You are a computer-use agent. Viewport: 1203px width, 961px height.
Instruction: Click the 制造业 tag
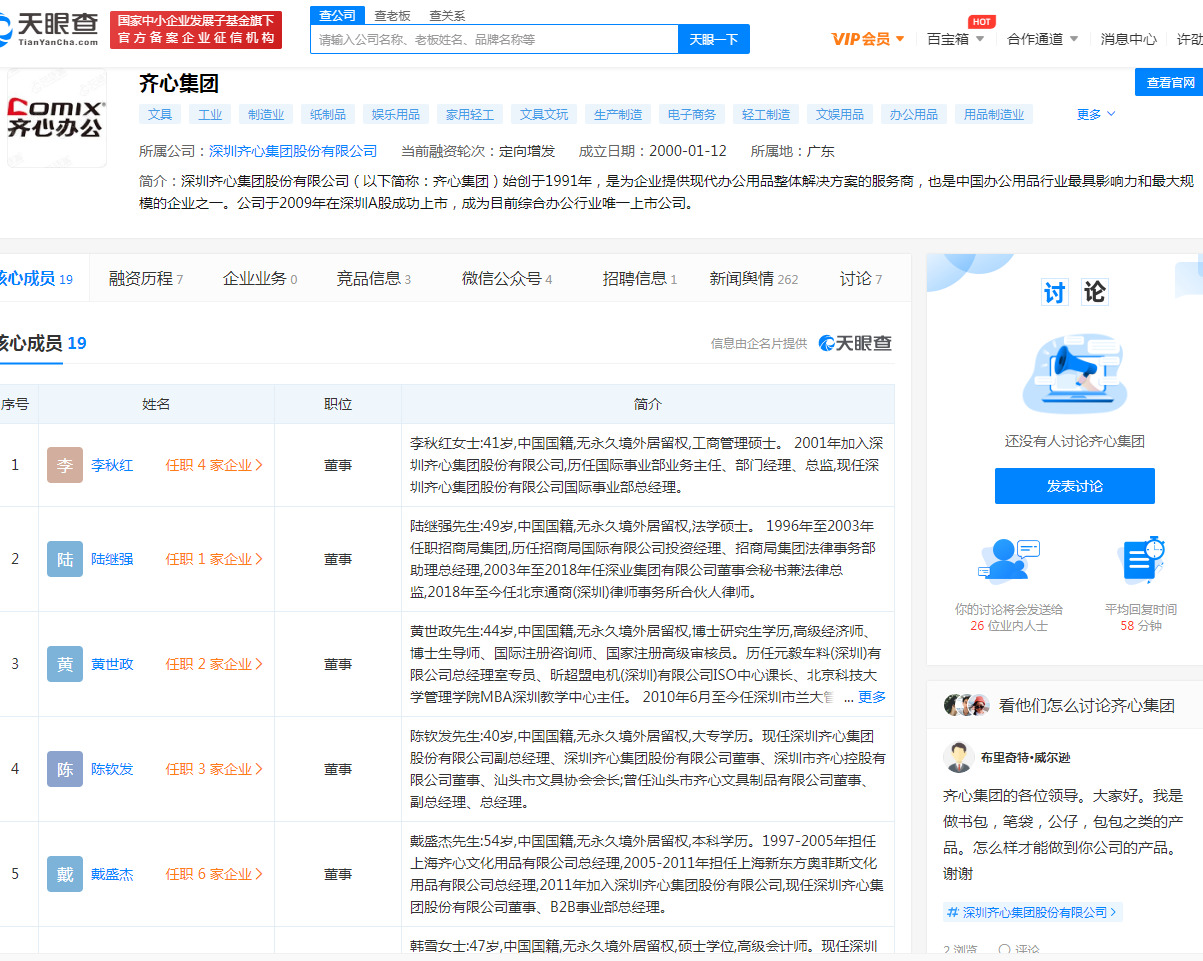click(266, 114)
